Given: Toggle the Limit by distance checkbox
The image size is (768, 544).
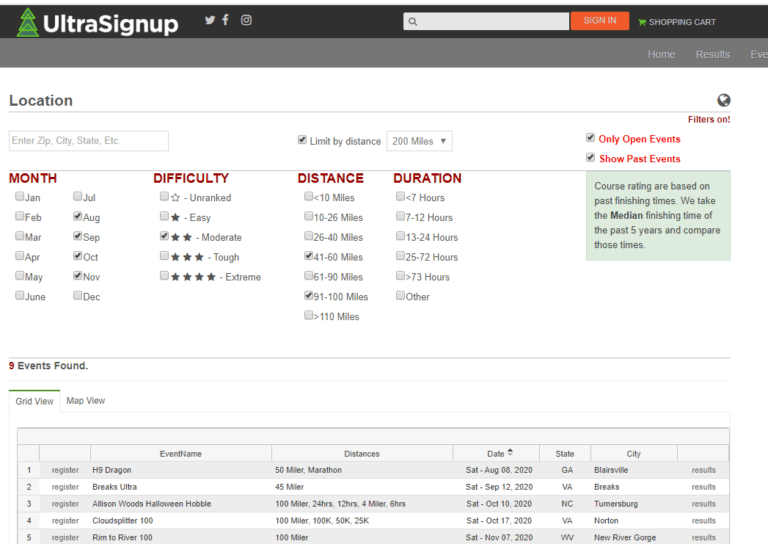Looking at the screenshot, I should [302, 140].
